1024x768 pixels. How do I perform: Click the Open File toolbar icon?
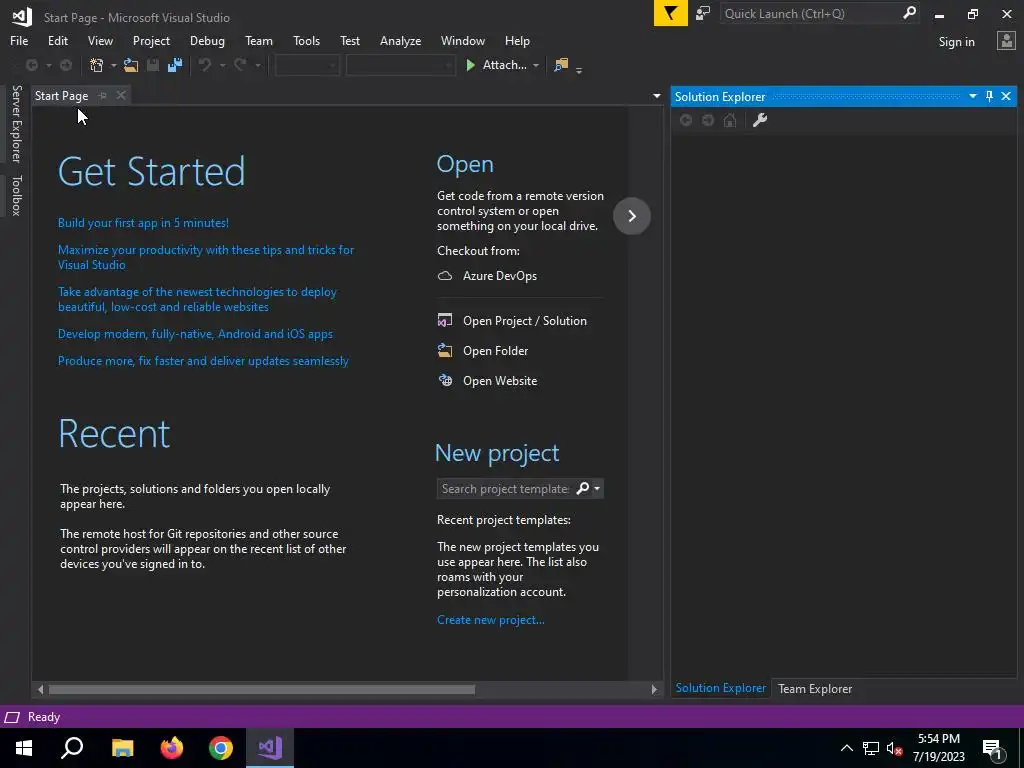[x=131, y=65]
